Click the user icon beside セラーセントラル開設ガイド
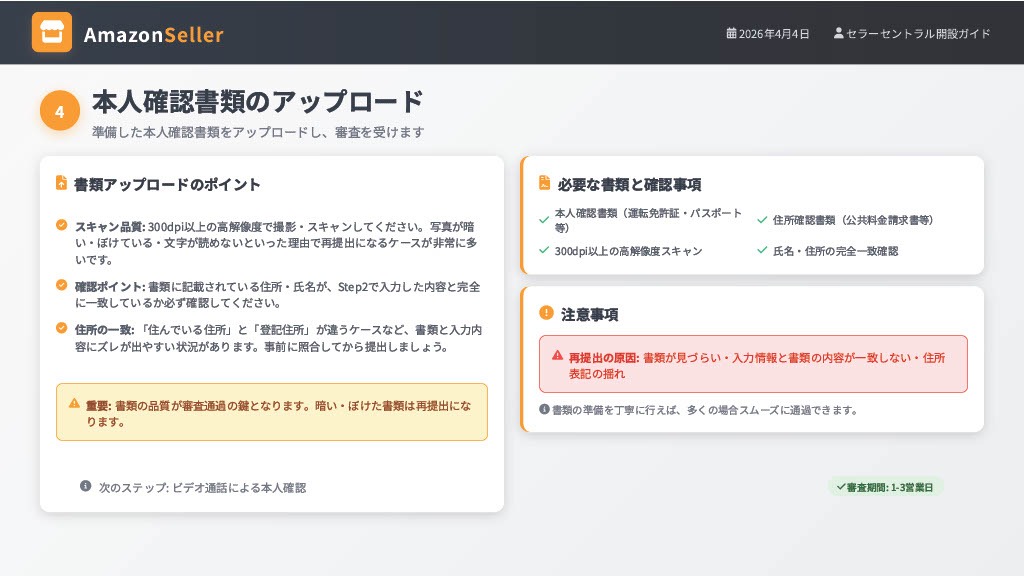The height and width of the screenshot is (576, 1024). coord(838,33)
